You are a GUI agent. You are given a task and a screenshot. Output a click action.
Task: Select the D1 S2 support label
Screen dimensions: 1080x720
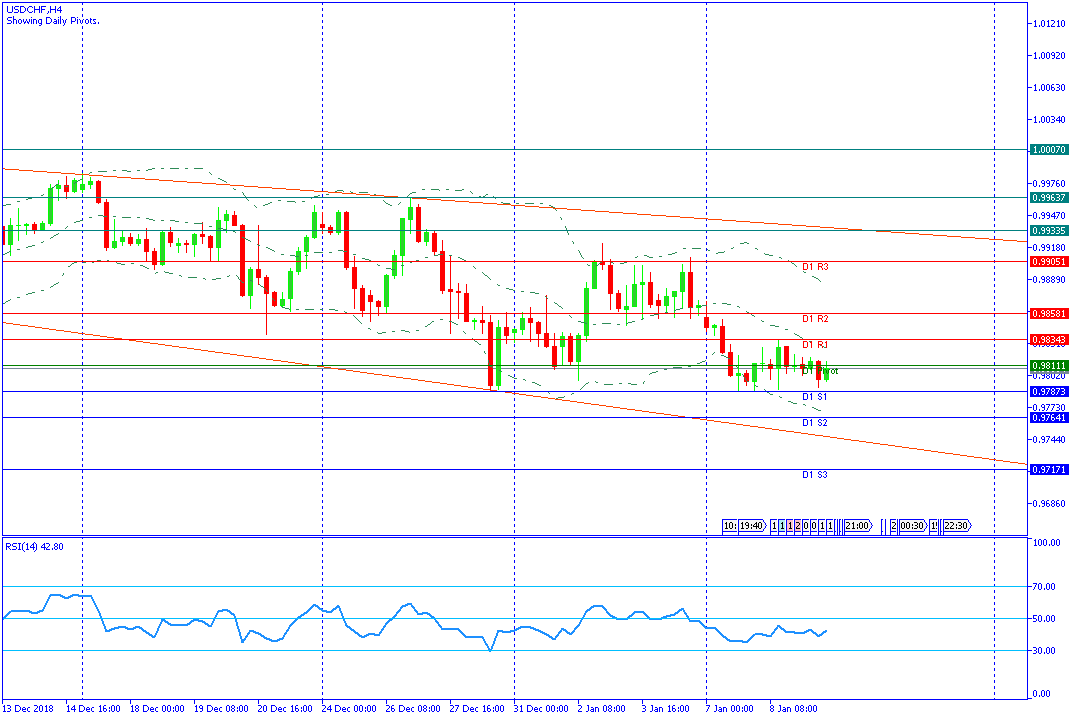pyautogui.click(x=815, y=423)
